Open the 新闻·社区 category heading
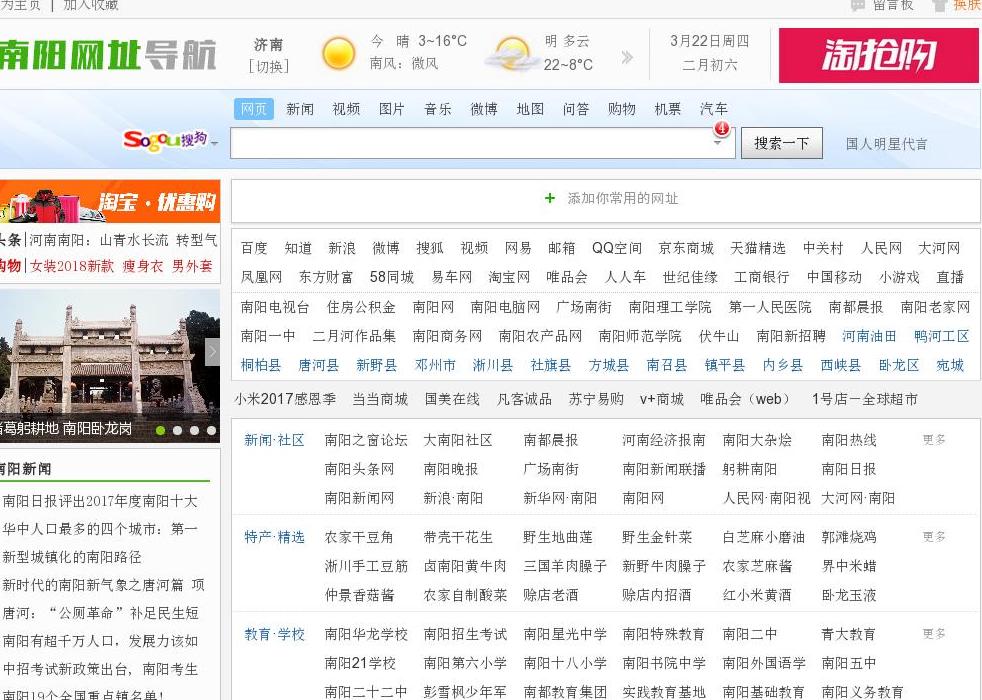The image size is (982, 700). click(x=274, y=440)
